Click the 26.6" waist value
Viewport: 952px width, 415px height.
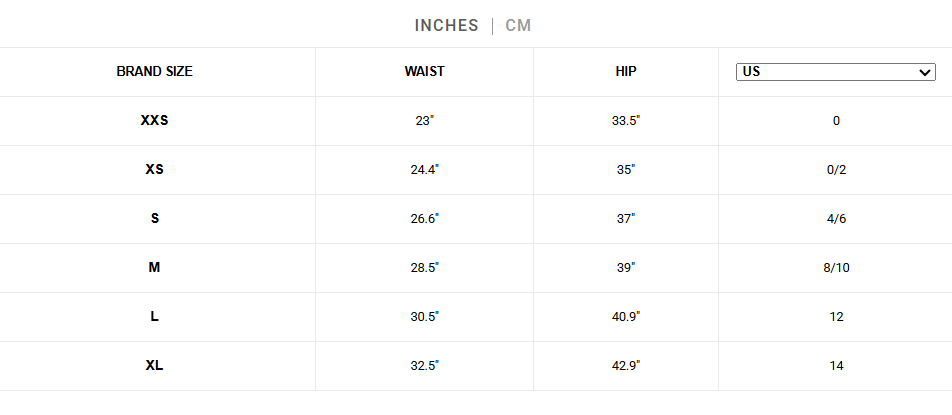click(424, 219)
